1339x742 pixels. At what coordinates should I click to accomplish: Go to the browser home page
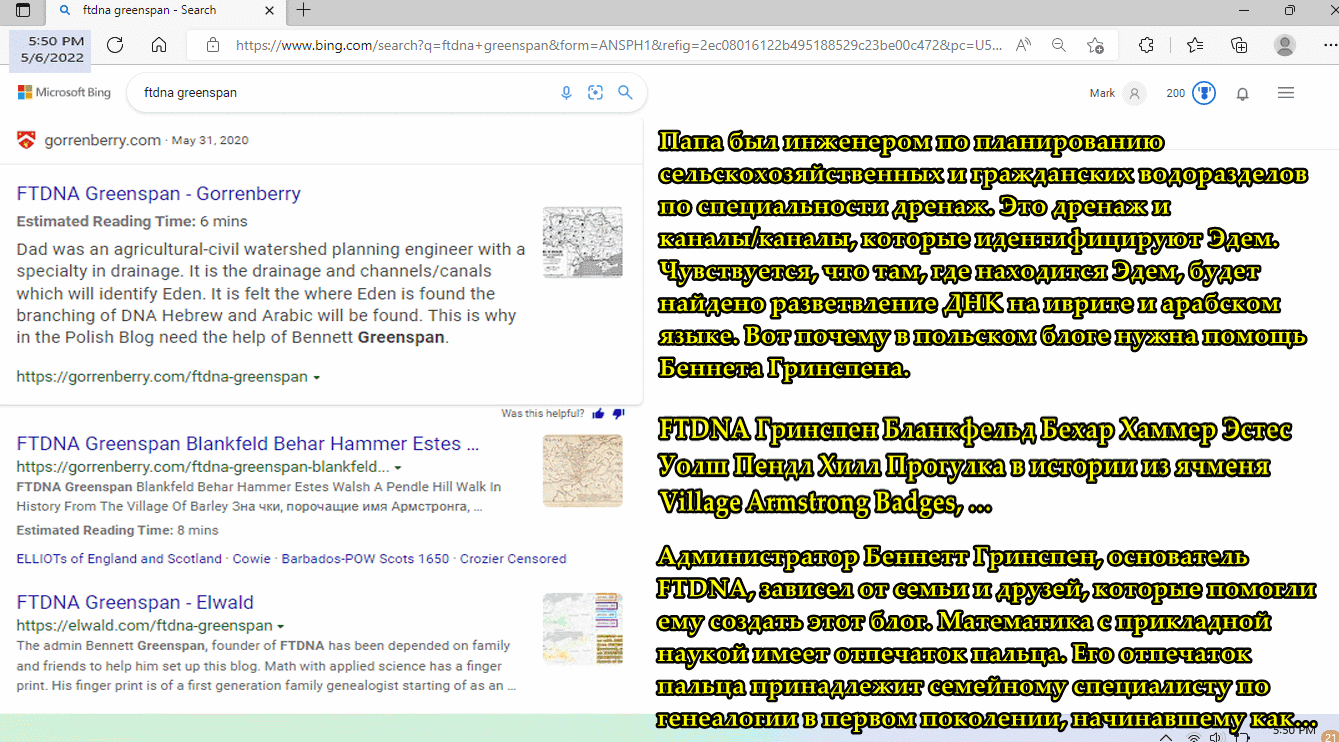(x=159, y=45)
